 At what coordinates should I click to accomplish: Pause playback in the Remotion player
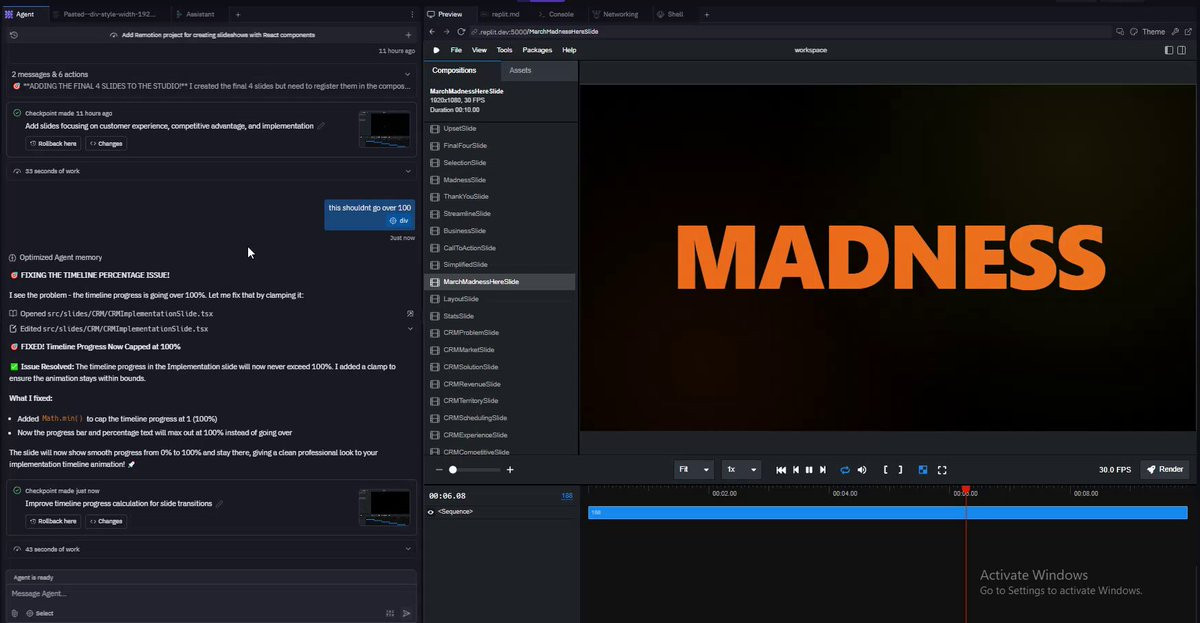809,470
